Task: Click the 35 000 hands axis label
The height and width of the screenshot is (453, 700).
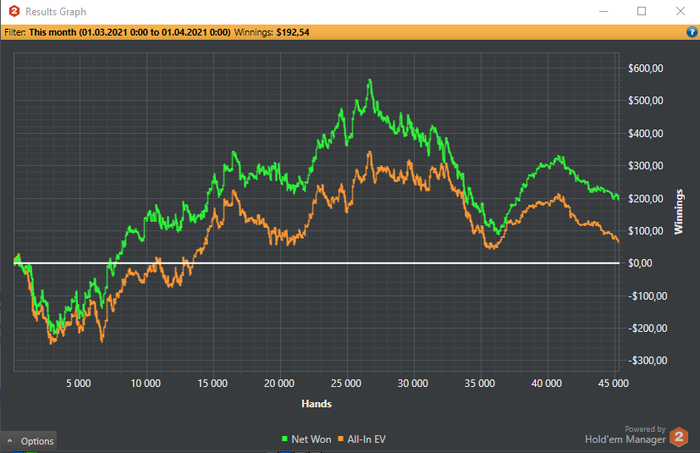Action: coord(480,383)
